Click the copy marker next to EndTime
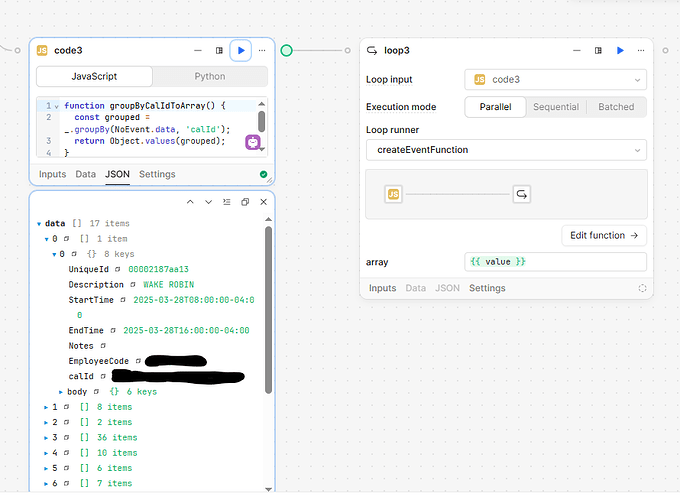 (x=113, y=330)
